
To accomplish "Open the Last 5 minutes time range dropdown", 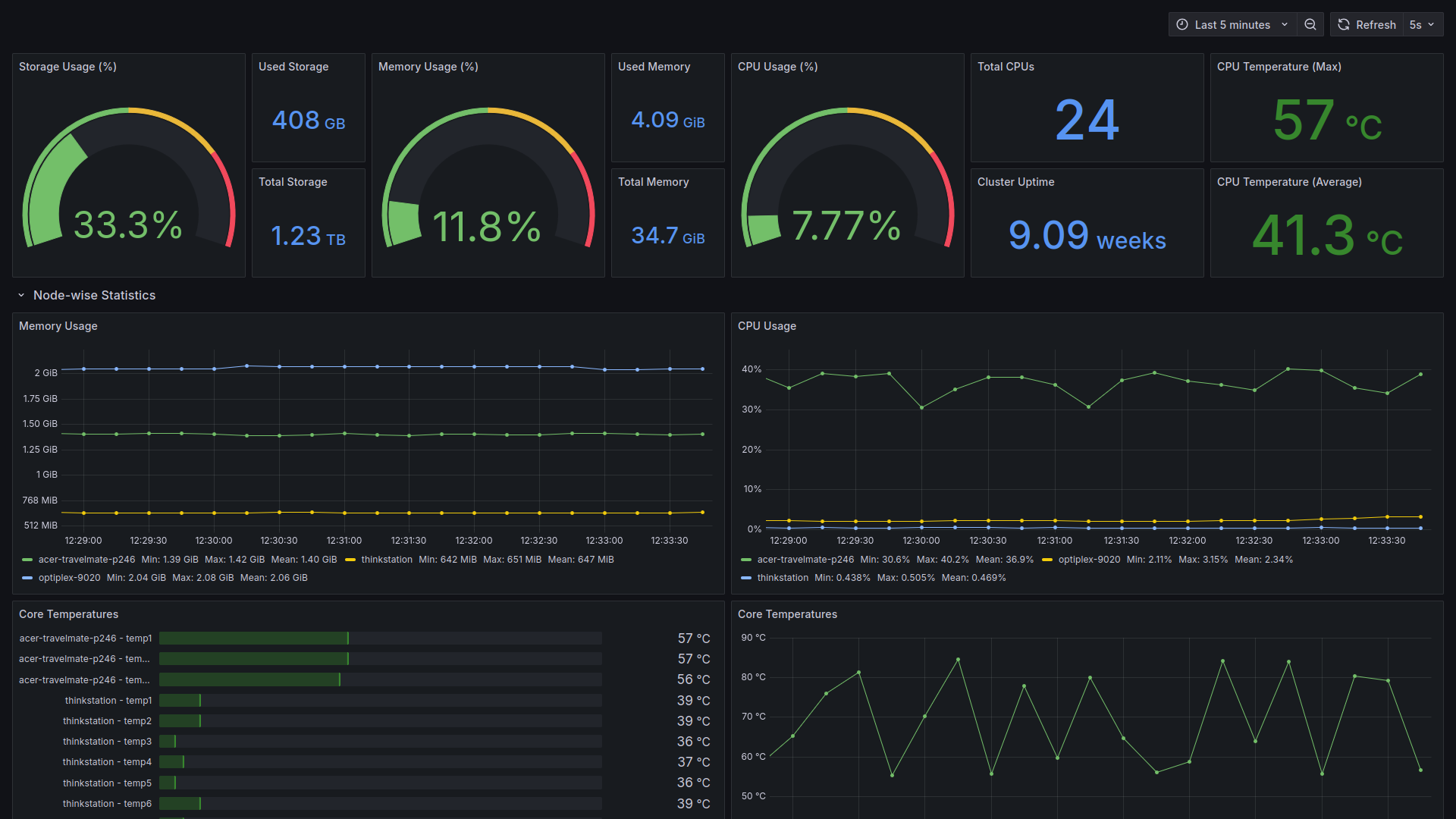I will (x=1232, y=24).
